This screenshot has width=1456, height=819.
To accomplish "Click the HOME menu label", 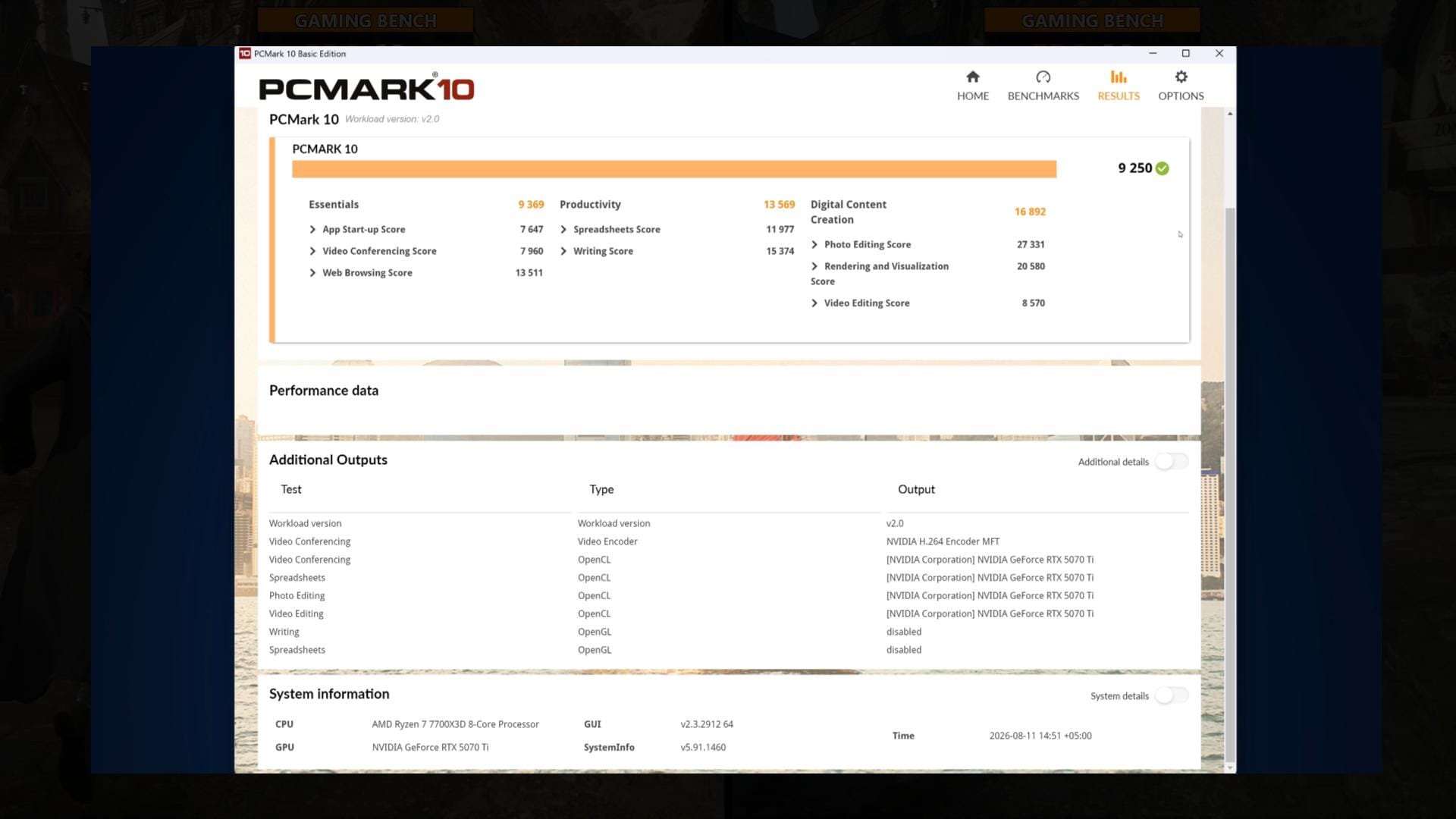I will pos(973,96).
